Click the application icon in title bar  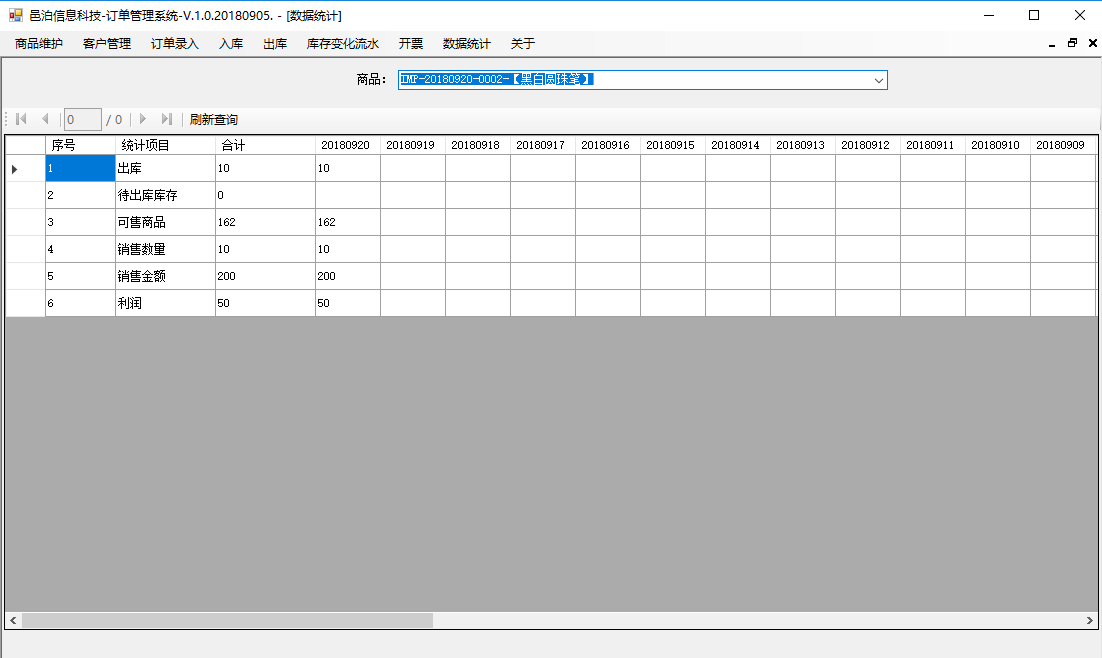pyautogui.click(x=15, y=15)
